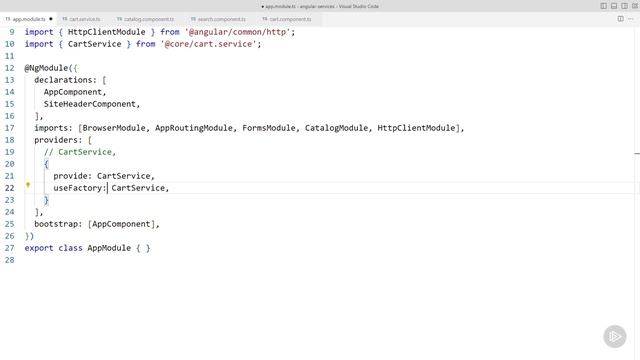Toggle the bottom panel layout icon
640x360 pixels.
tap(614, 6)
